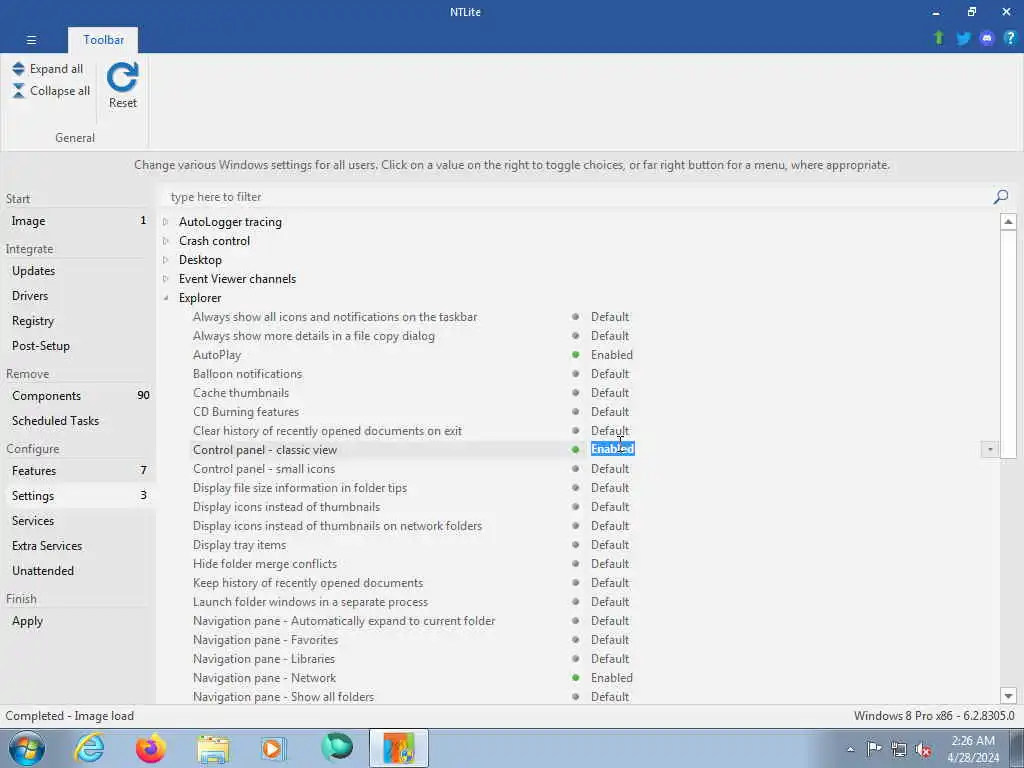Viewport: 1024px width, 768px height.
Task: Toggle the AutoPlay Enabled value
Action: coord(611,355)
